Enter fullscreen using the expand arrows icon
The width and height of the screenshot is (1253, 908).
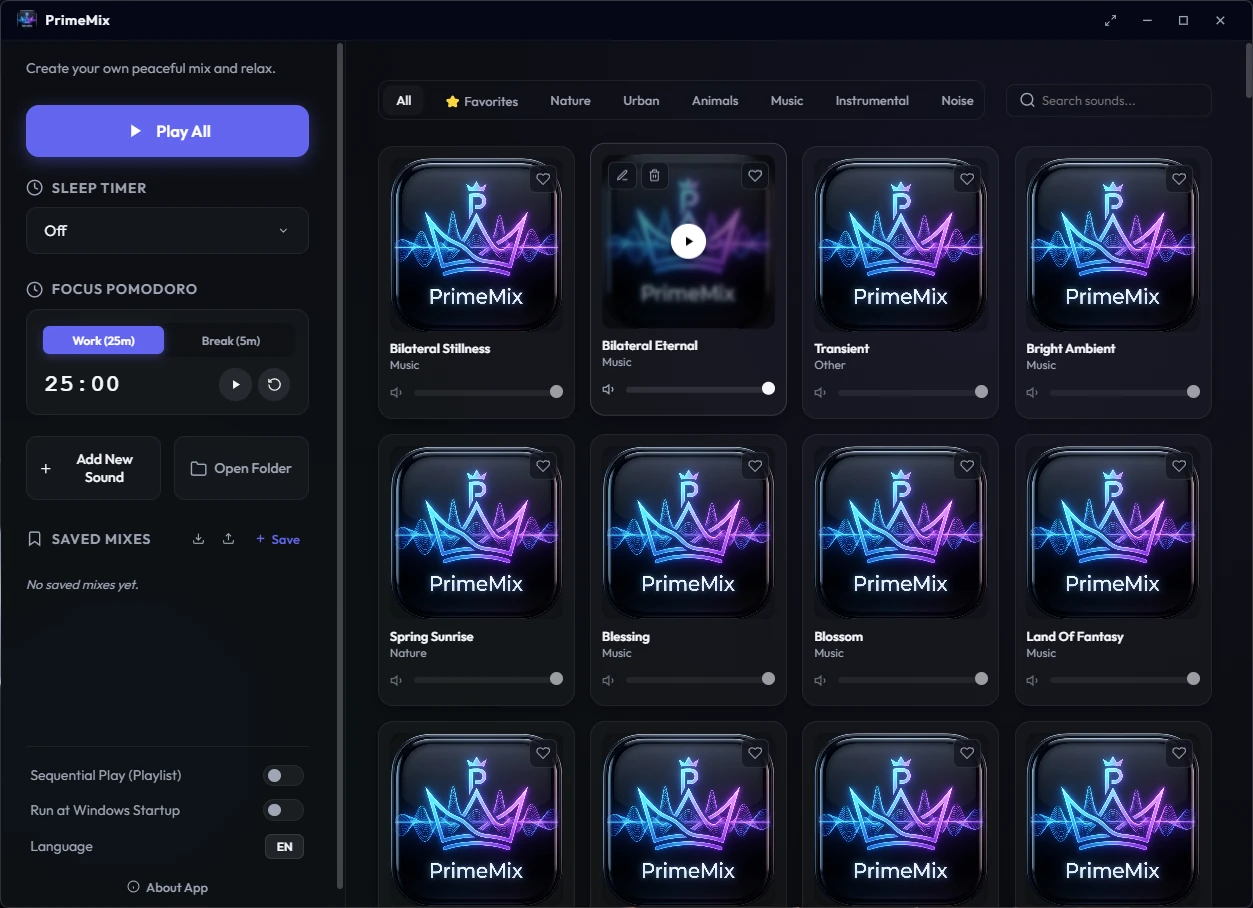click(1110, 20)
